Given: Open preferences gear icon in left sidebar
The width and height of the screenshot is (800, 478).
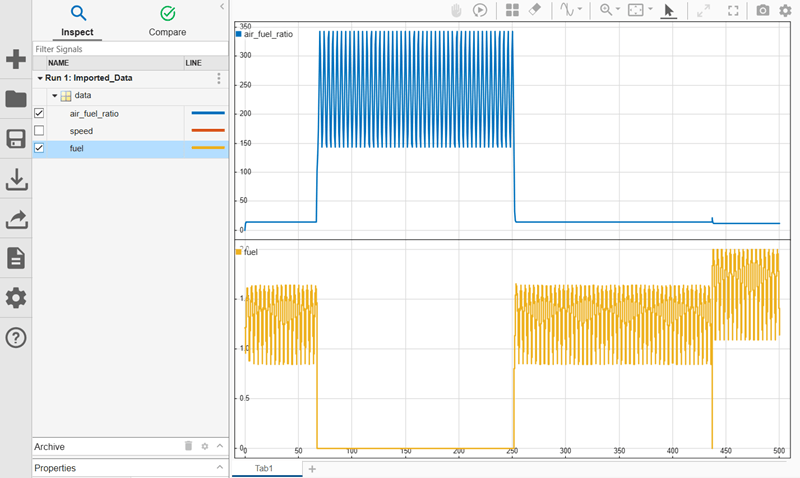Looking at the screenshot, I should pyautogui.click(x=16, y=298).
